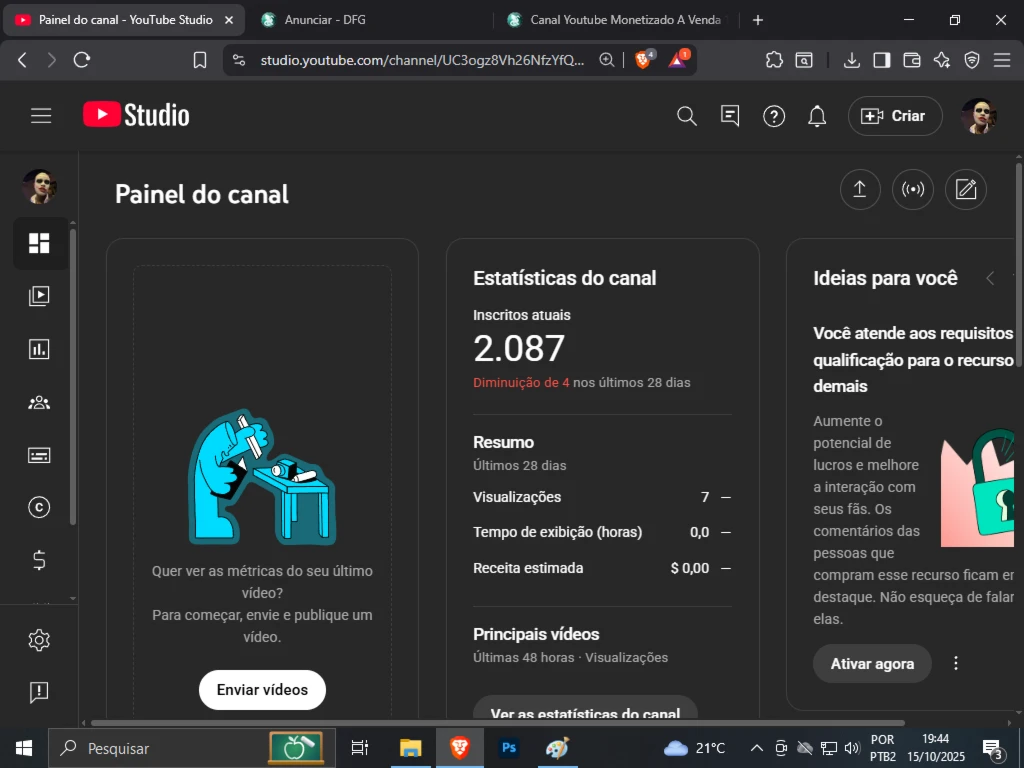Open the Community section in sidebar
The image size is (1024, 768).
39,403
